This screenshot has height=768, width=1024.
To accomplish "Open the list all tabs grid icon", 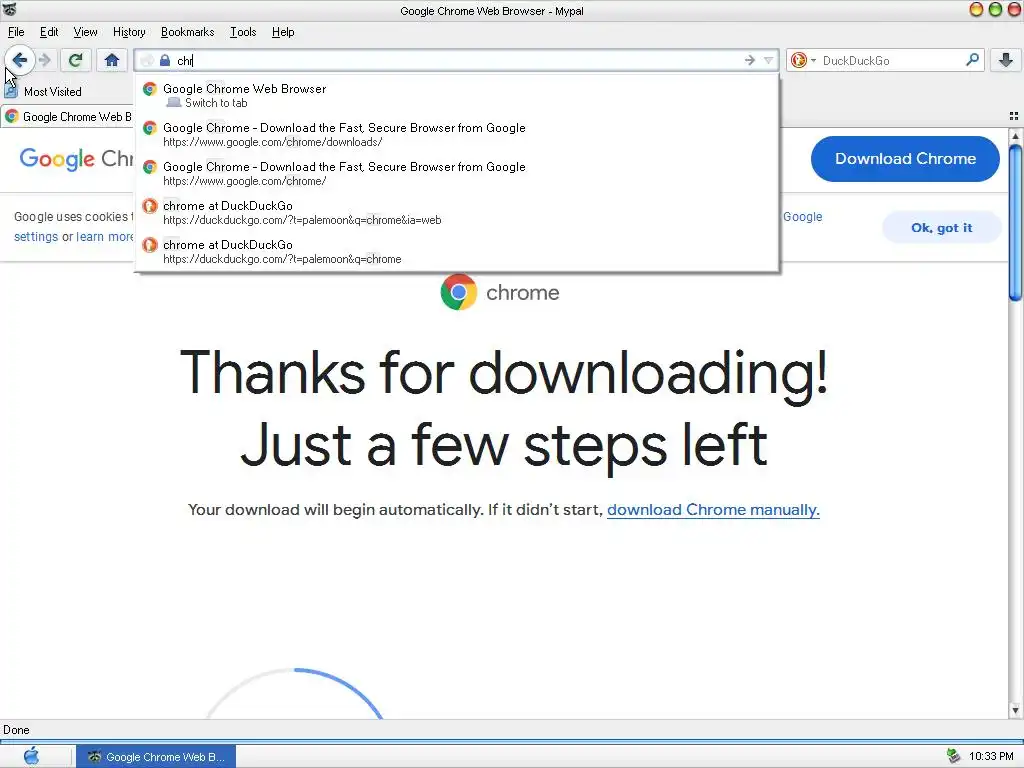I will coord(1014,116).
